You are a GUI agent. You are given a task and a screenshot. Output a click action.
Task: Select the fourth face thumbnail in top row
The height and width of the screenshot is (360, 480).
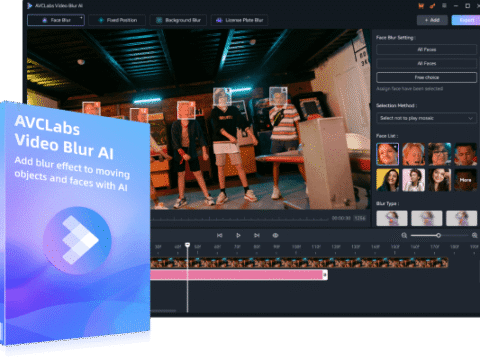tap(465, 154)
